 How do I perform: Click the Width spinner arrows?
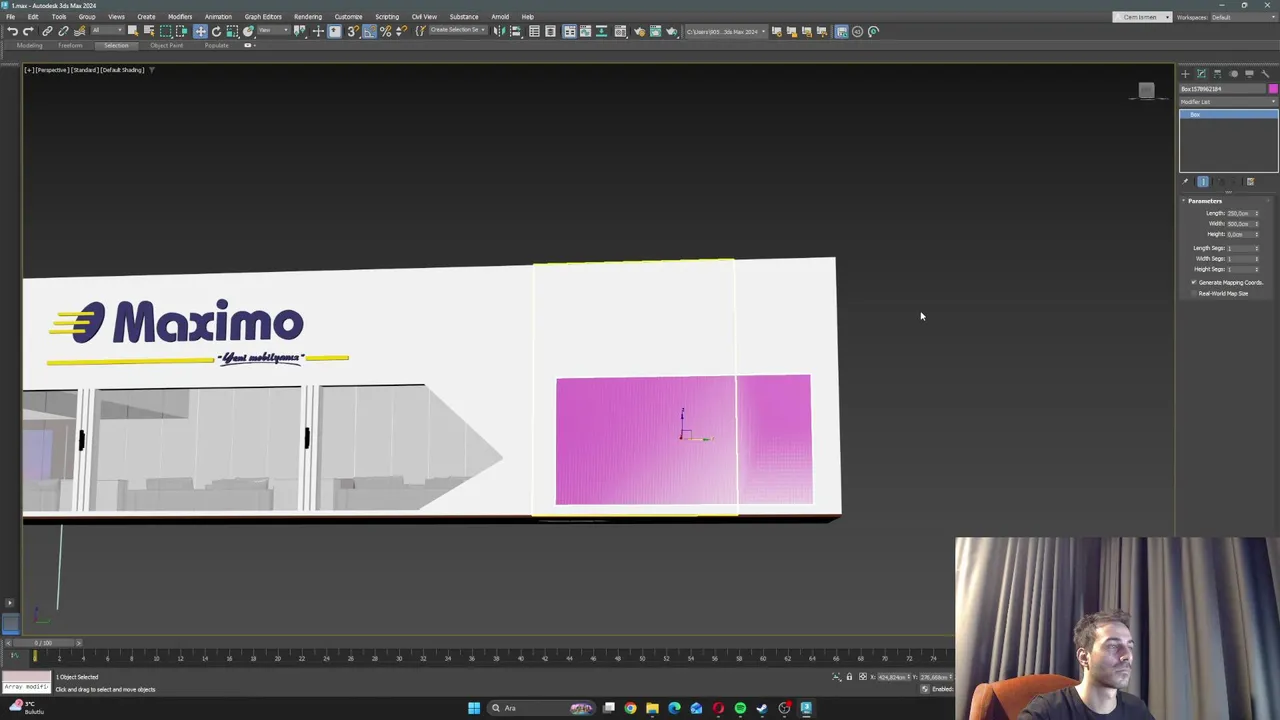[1257, 224]
